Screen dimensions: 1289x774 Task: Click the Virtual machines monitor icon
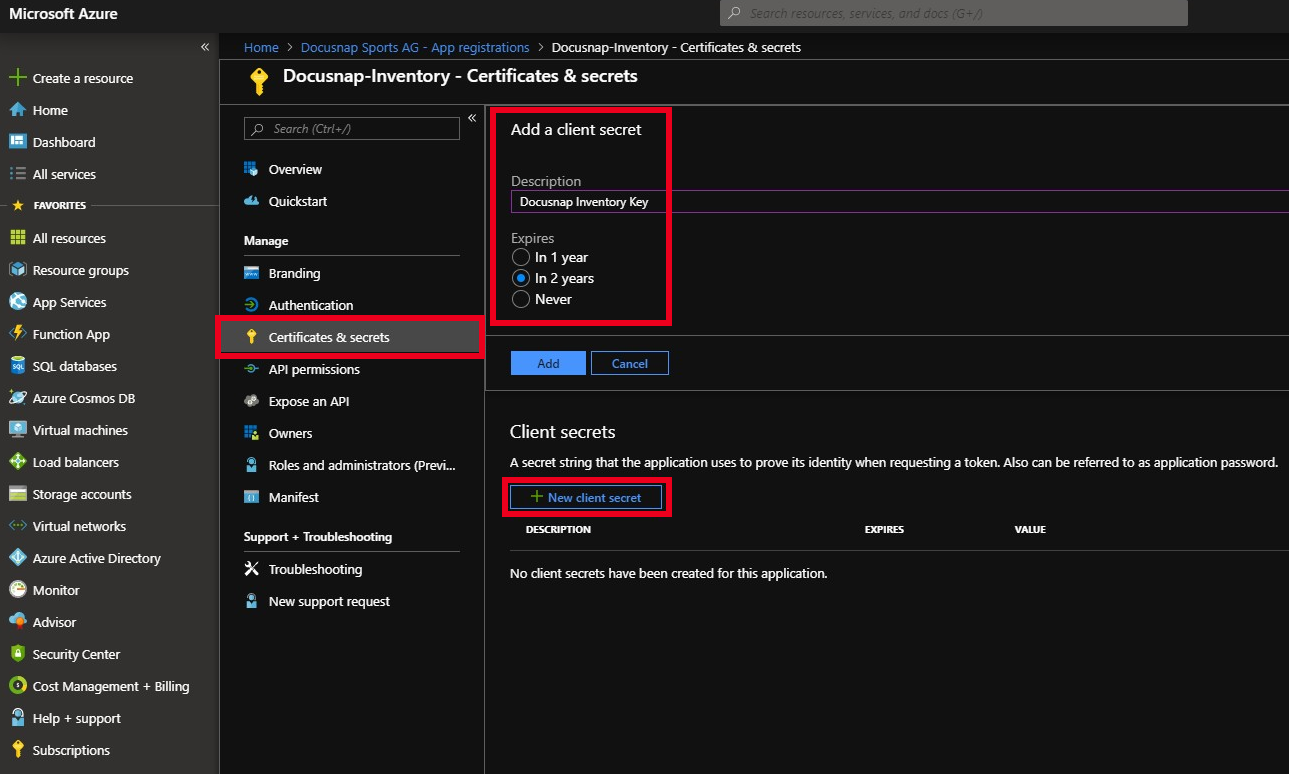17,430
